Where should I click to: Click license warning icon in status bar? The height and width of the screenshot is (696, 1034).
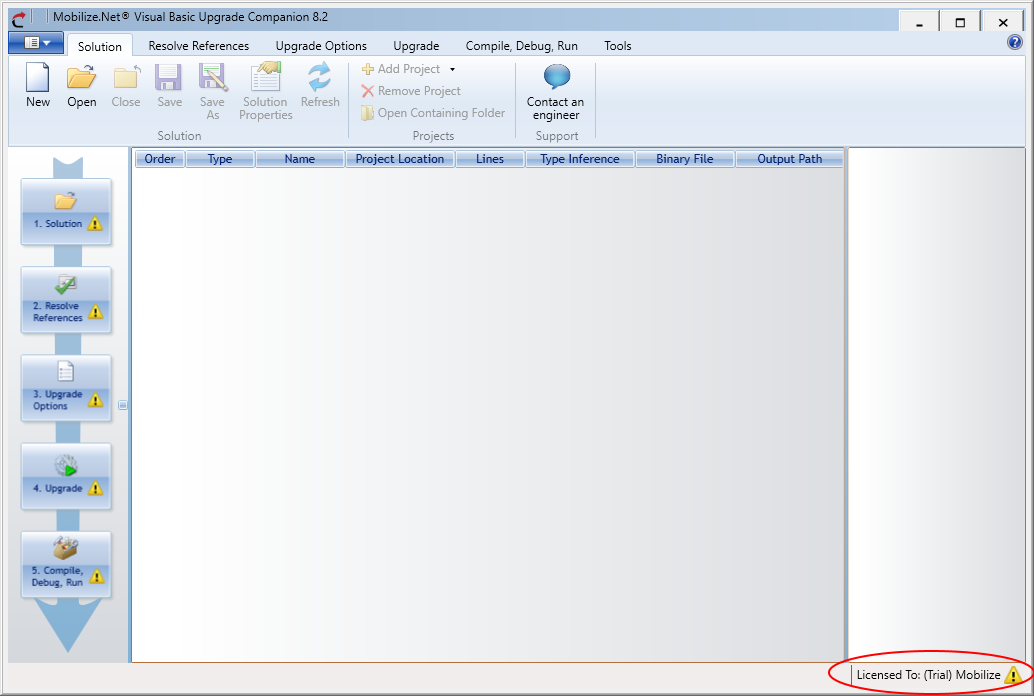click(x=1013, y=675)
